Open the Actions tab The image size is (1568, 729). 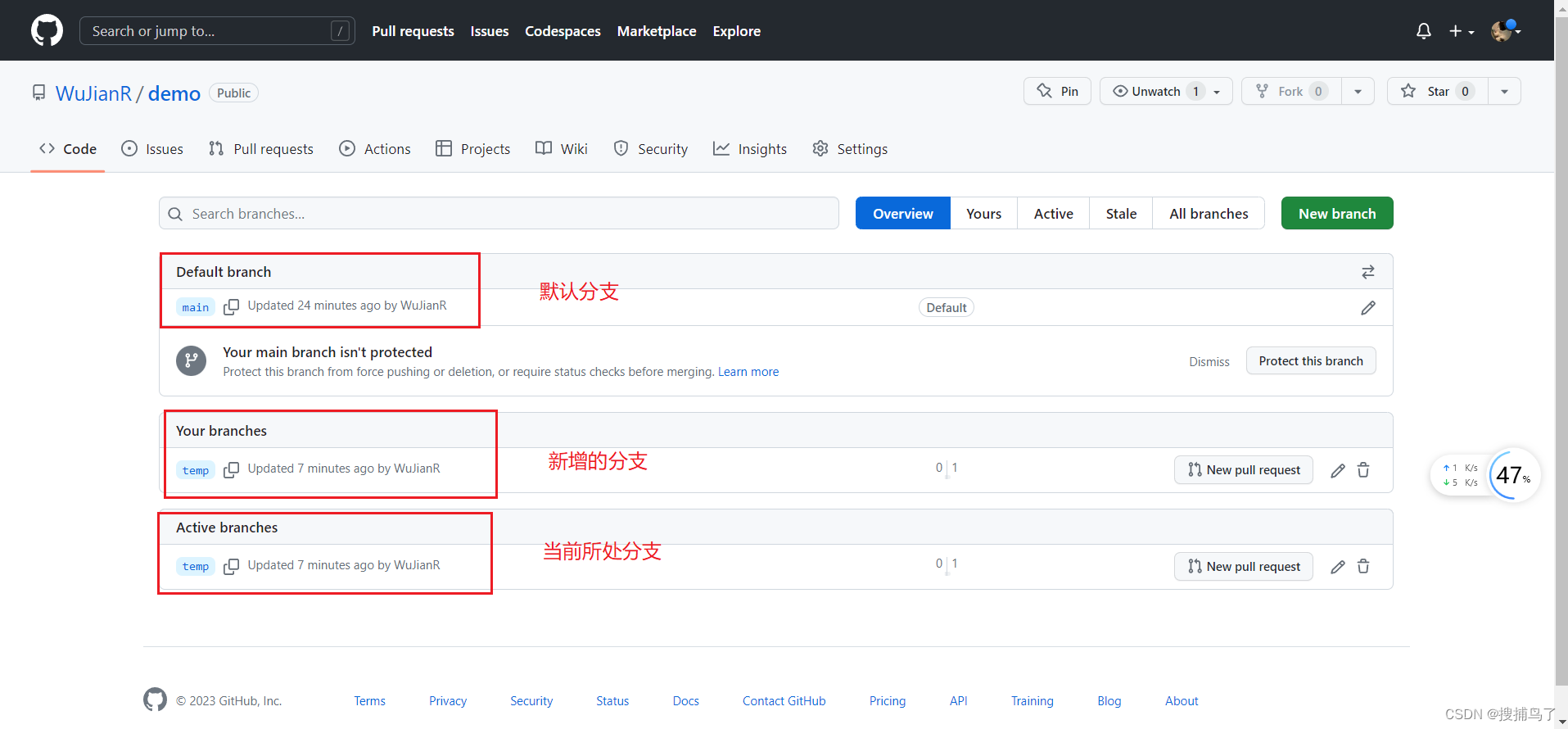tap(375, 148)
